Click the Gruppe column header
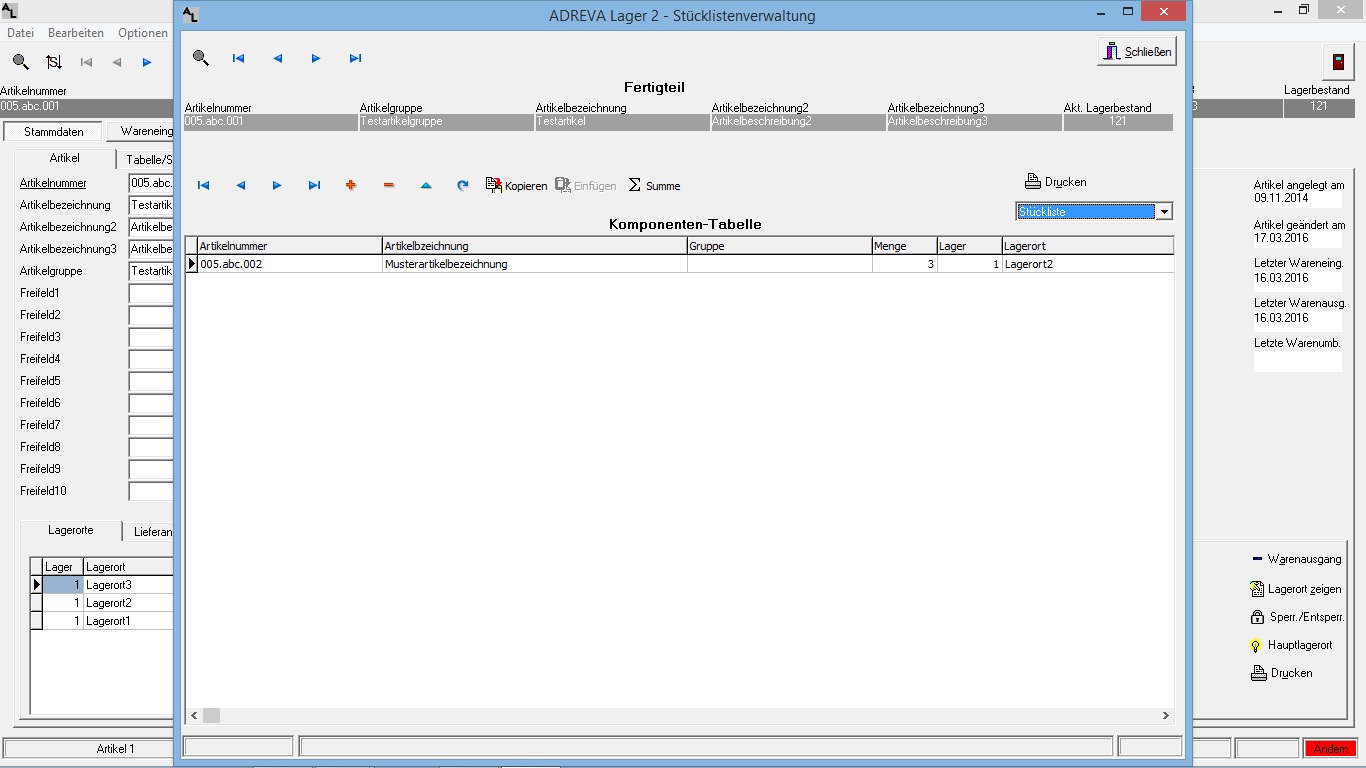The width and height of the screenshot is (1366, 768). click(780, 245)
